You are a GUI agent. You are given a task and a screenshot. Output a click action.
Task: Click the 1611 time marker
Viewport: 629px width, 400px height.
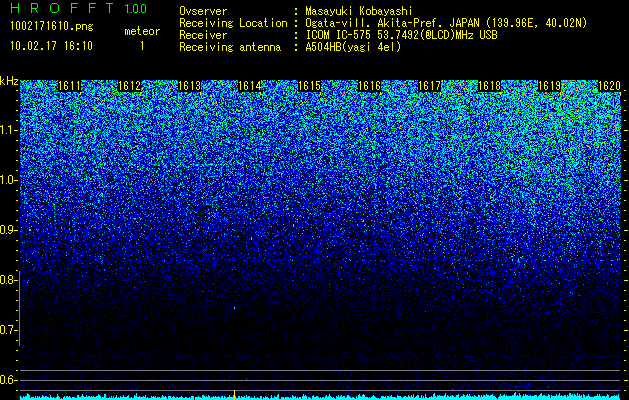point(69,86)
